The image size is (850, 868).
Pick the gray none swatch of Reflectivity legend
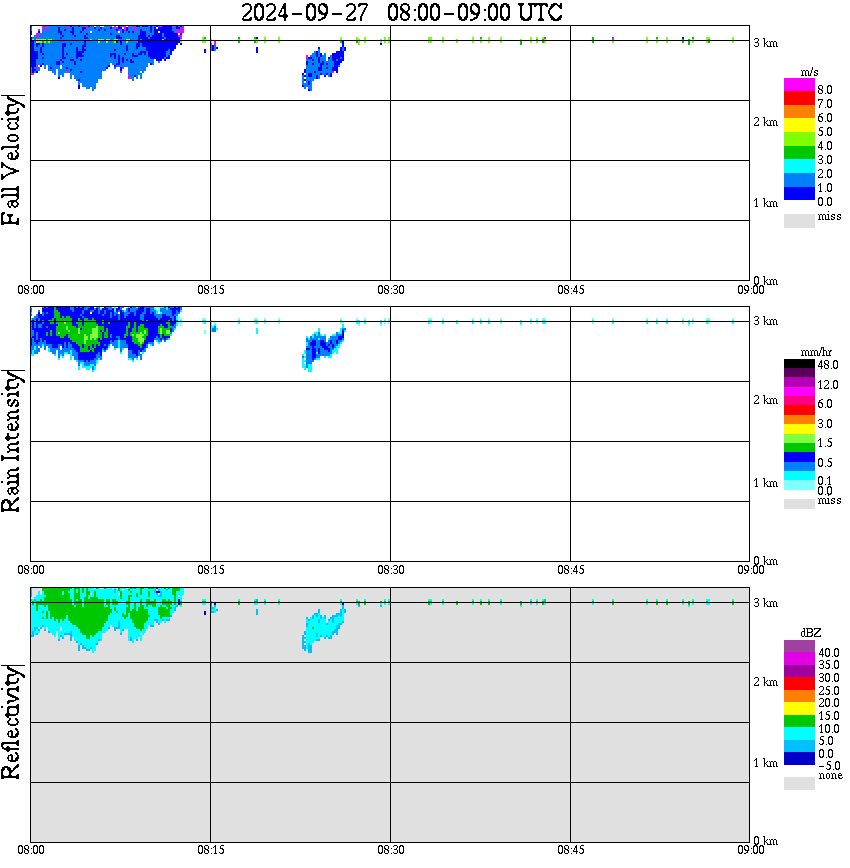coord(799,783)
